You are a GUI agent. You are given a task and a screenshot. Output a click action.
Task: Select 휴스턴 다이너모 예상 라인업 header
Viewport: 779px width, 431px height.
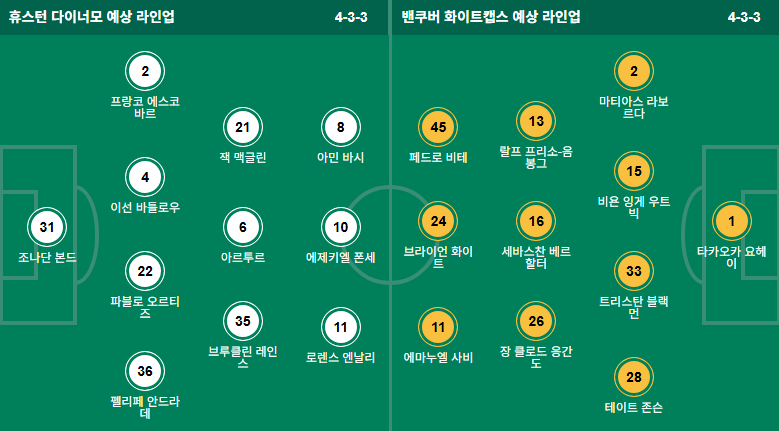click(91, 17)
